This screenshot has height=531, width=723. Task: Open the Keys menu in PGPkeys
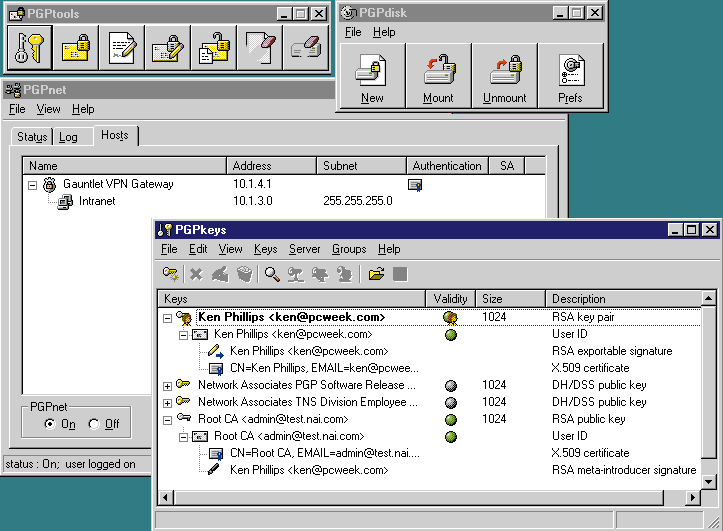(266, 249)
